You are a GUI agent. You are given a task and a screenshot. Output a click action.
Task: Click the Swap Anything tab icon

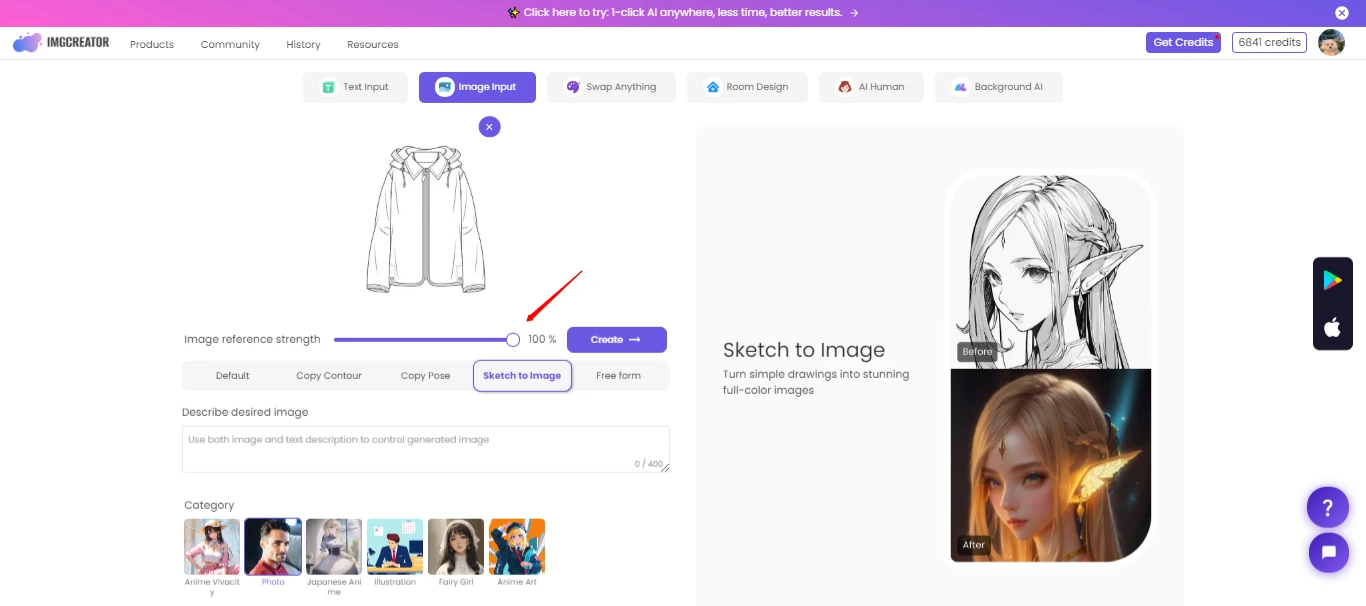573,87
